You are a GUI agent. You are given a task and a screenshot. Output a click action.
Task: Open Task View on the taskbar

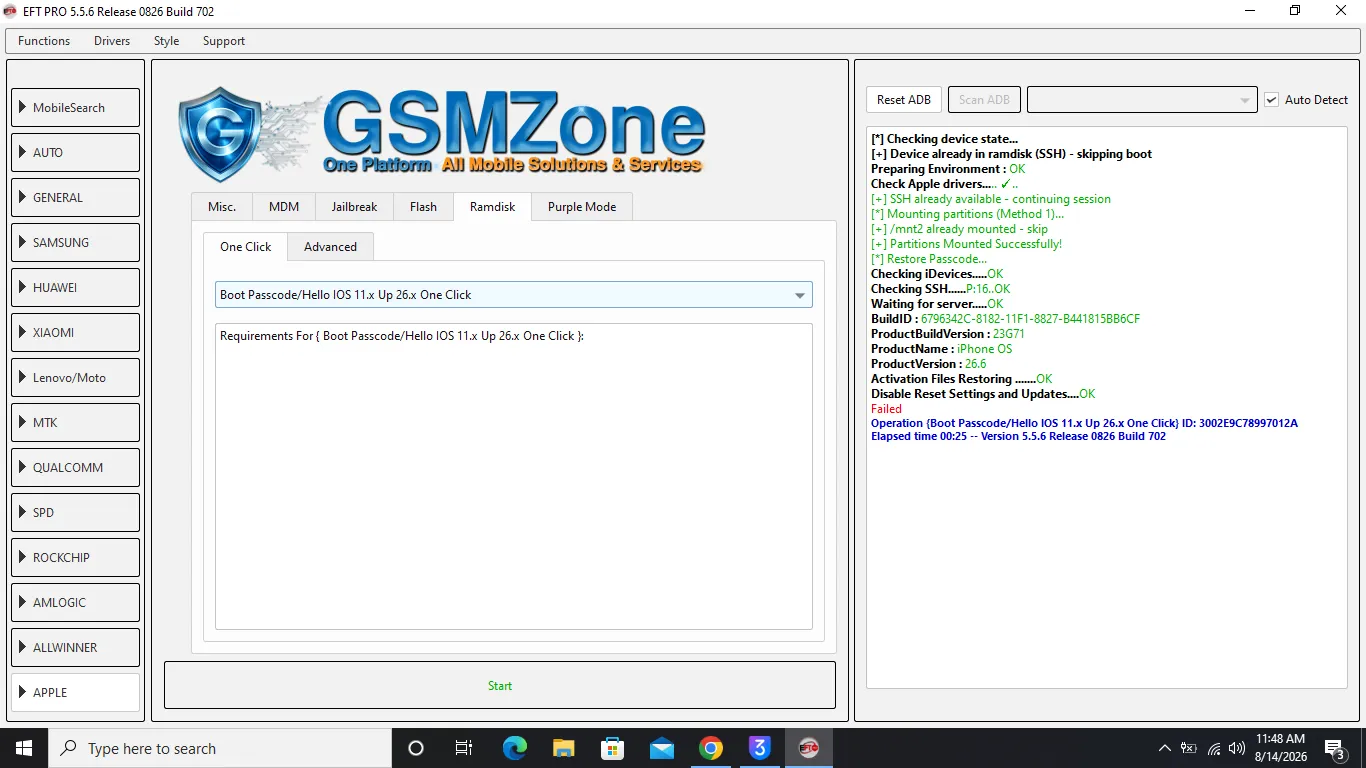coord(464,748)
